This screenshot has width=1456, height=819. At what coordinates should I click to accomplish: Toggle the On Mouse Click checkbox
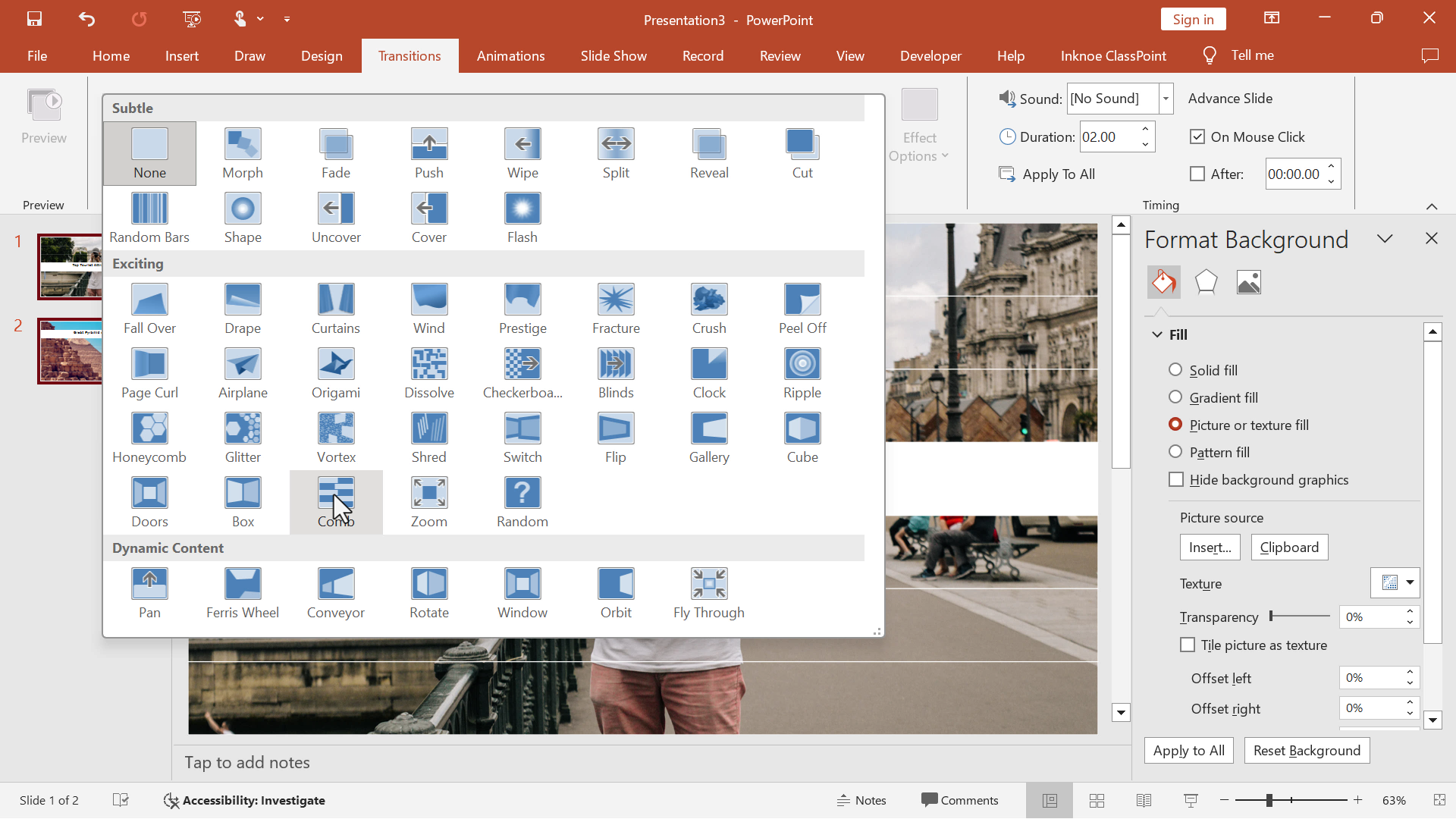[1197, 137]
